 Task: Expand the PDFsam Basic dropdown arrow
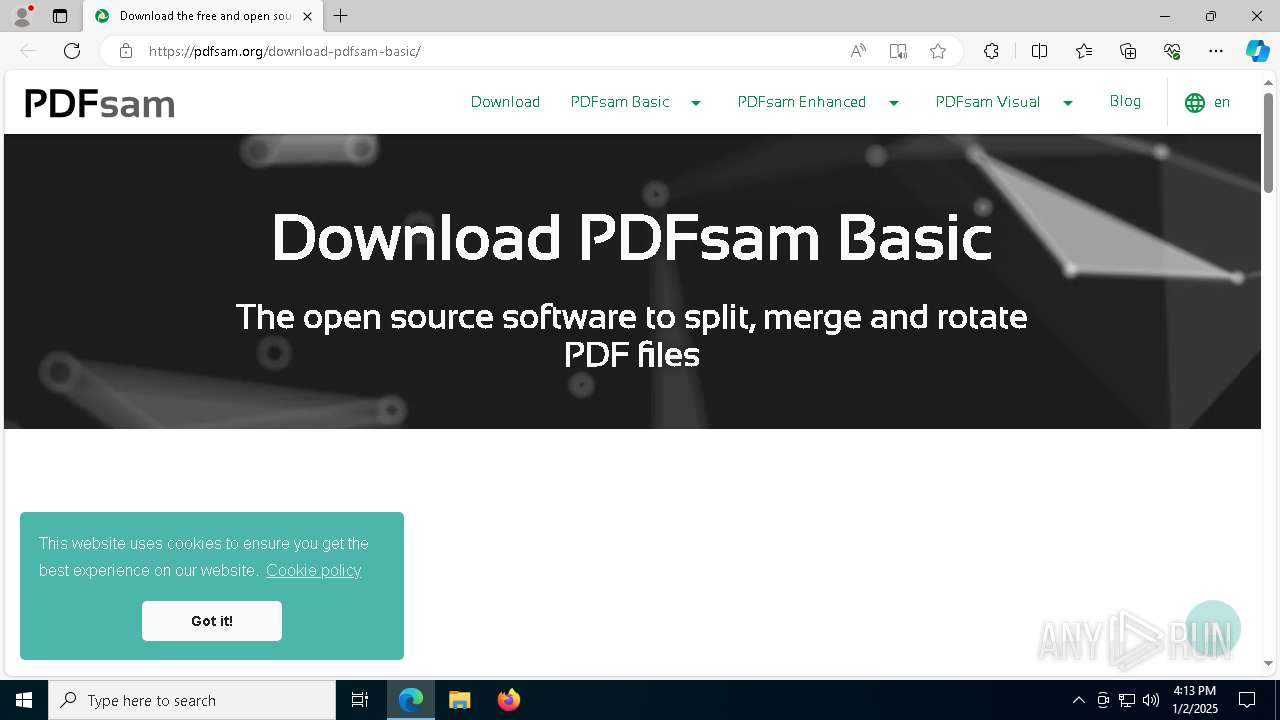click(x=696, y=103)
